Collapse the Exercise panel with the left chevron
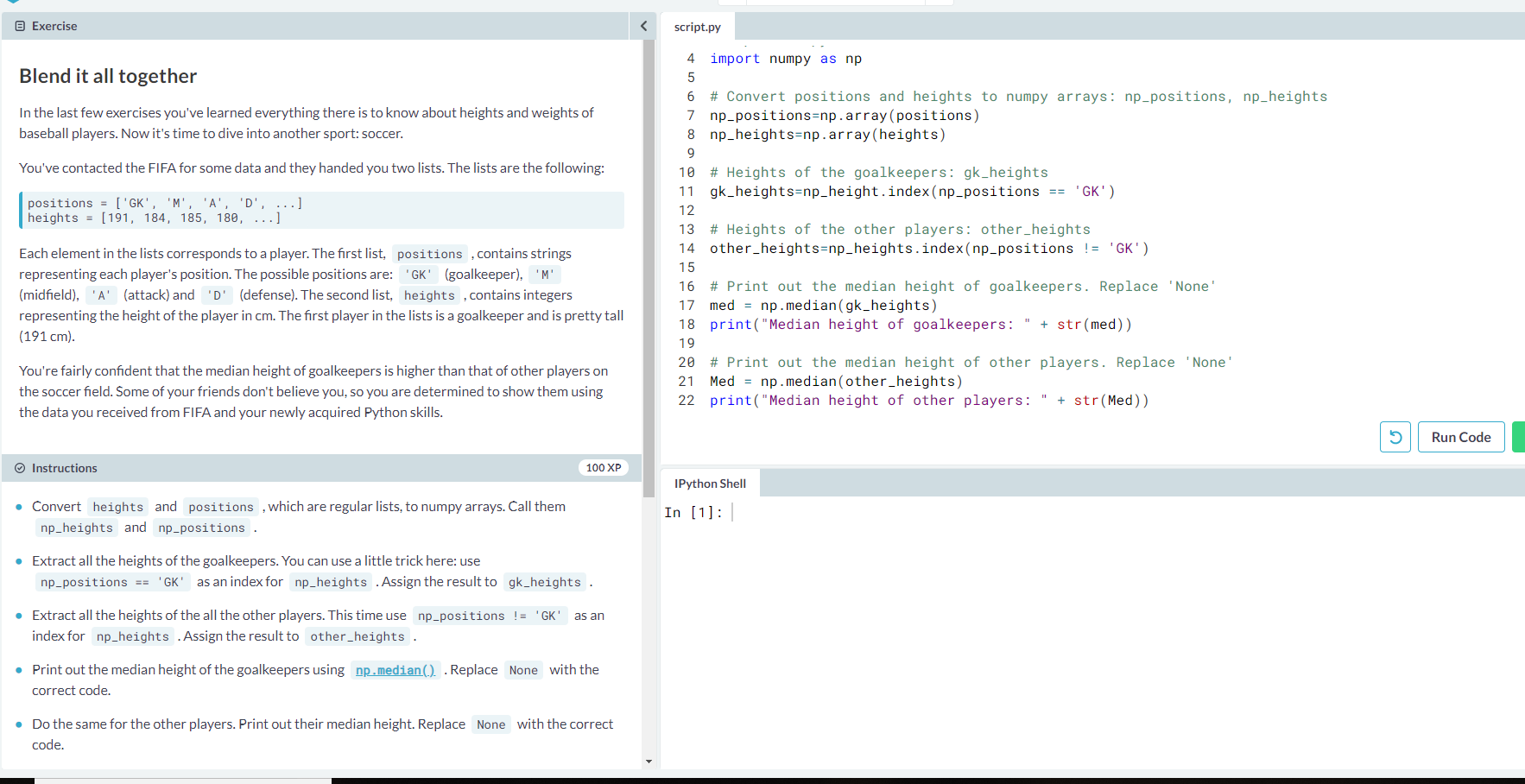The image size is (1525, 784). click(x=643, y=26)
